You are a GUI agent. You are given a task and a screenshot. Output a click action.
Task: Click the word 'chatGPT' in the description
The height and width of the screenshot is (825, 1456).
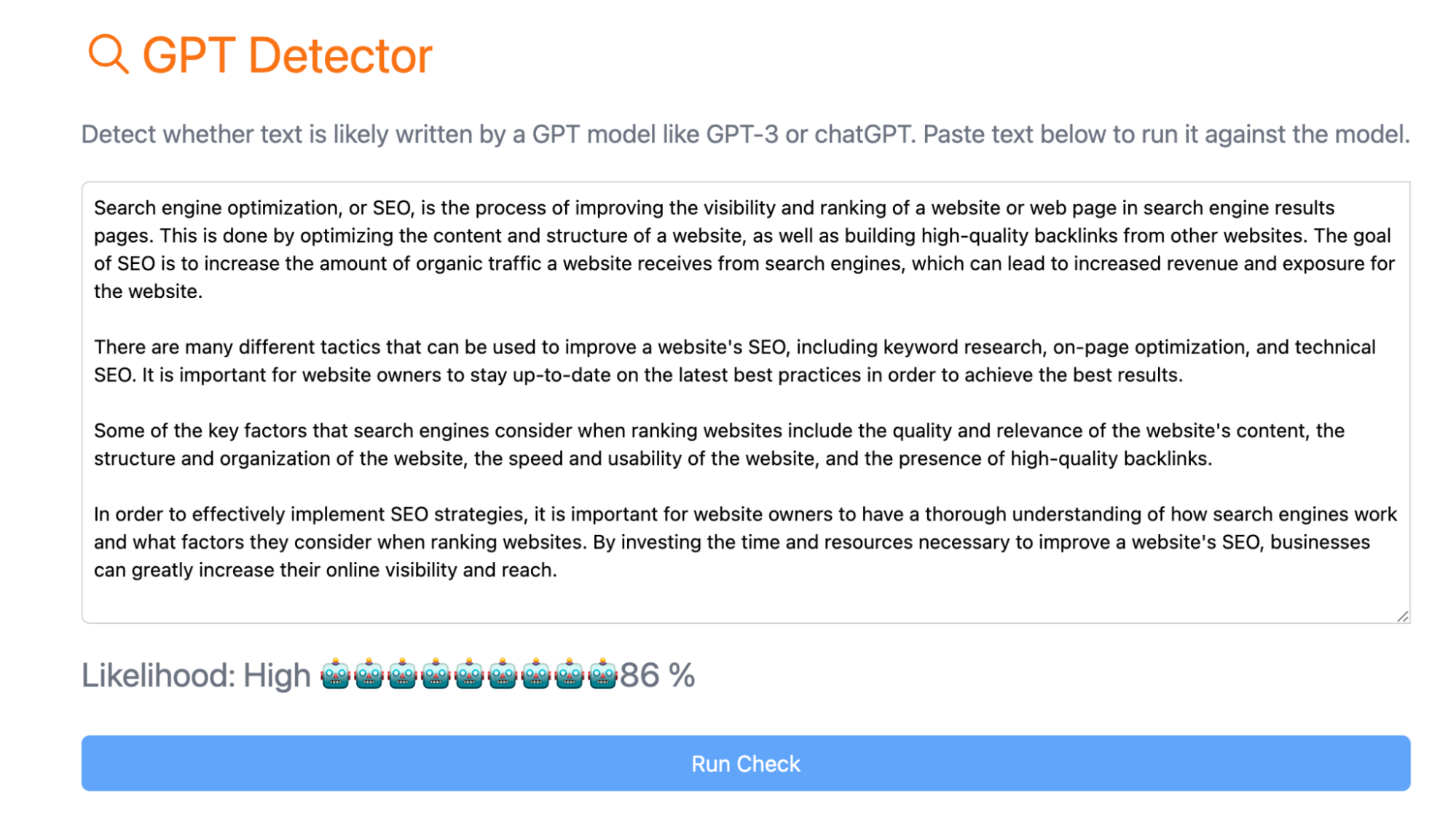[x=862, y=135]
